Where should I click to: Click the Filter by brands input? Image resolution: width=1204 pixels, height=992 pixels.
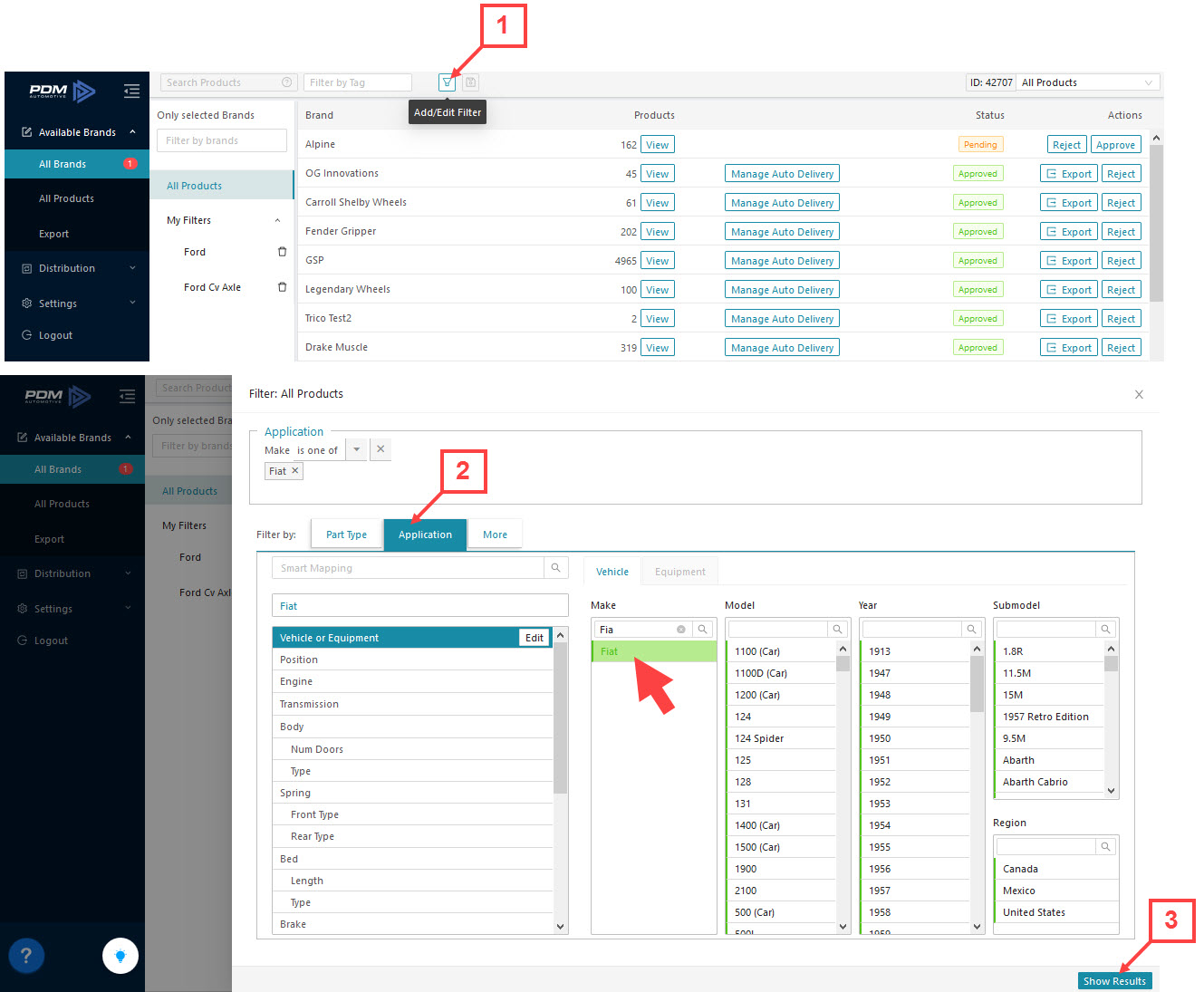pos(222,140)
